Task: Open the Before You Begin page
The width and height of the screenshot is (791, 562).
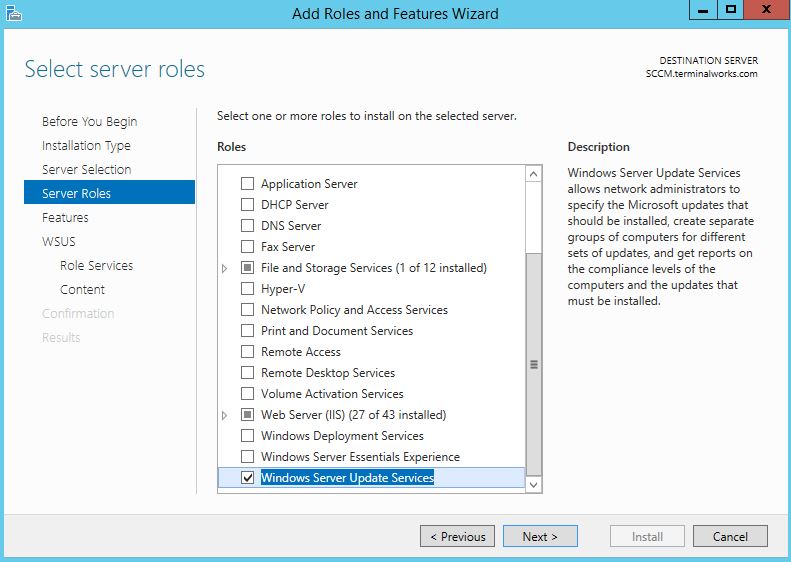Action: 89,121
